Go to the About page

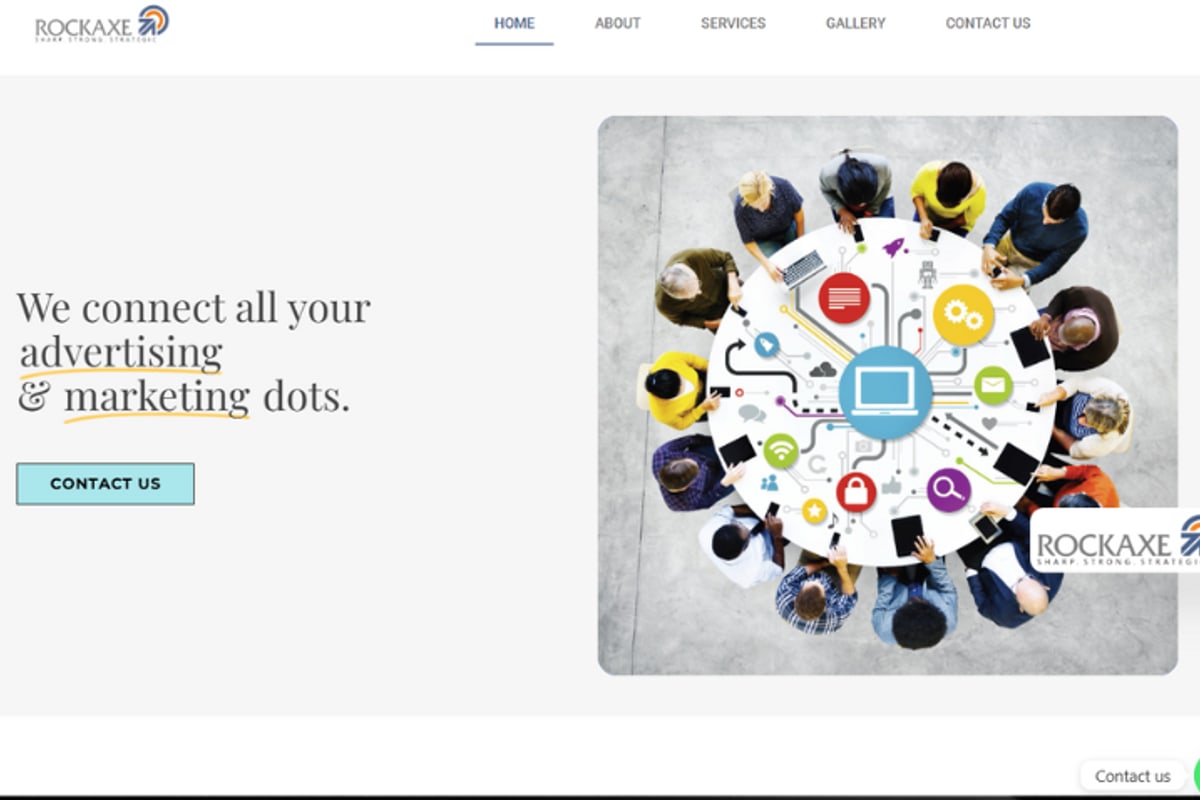pyautogui.click(x=617, y=23)
